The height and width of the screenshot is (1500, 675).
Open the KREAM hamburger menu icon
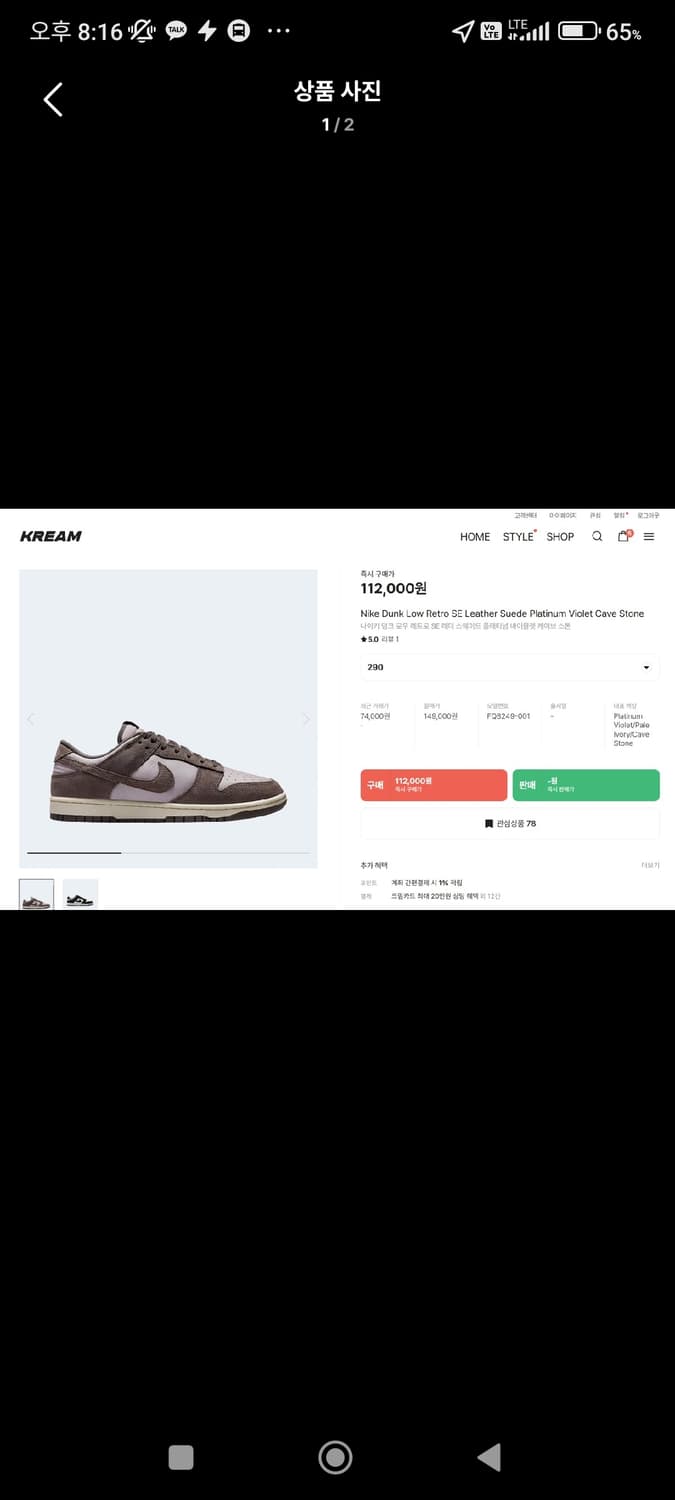coord(649,536)
